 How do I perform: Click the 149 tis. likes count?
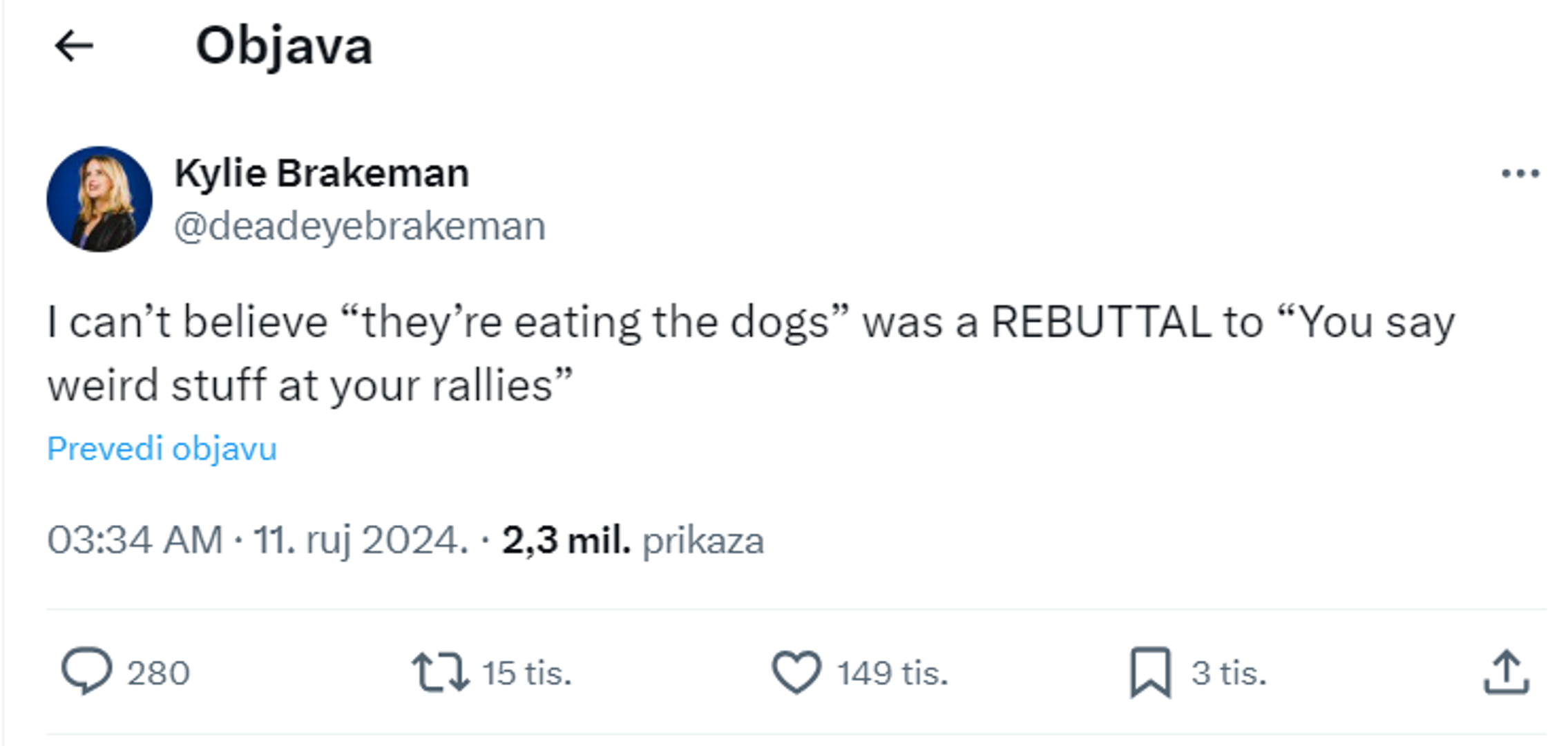coord(892,673)
